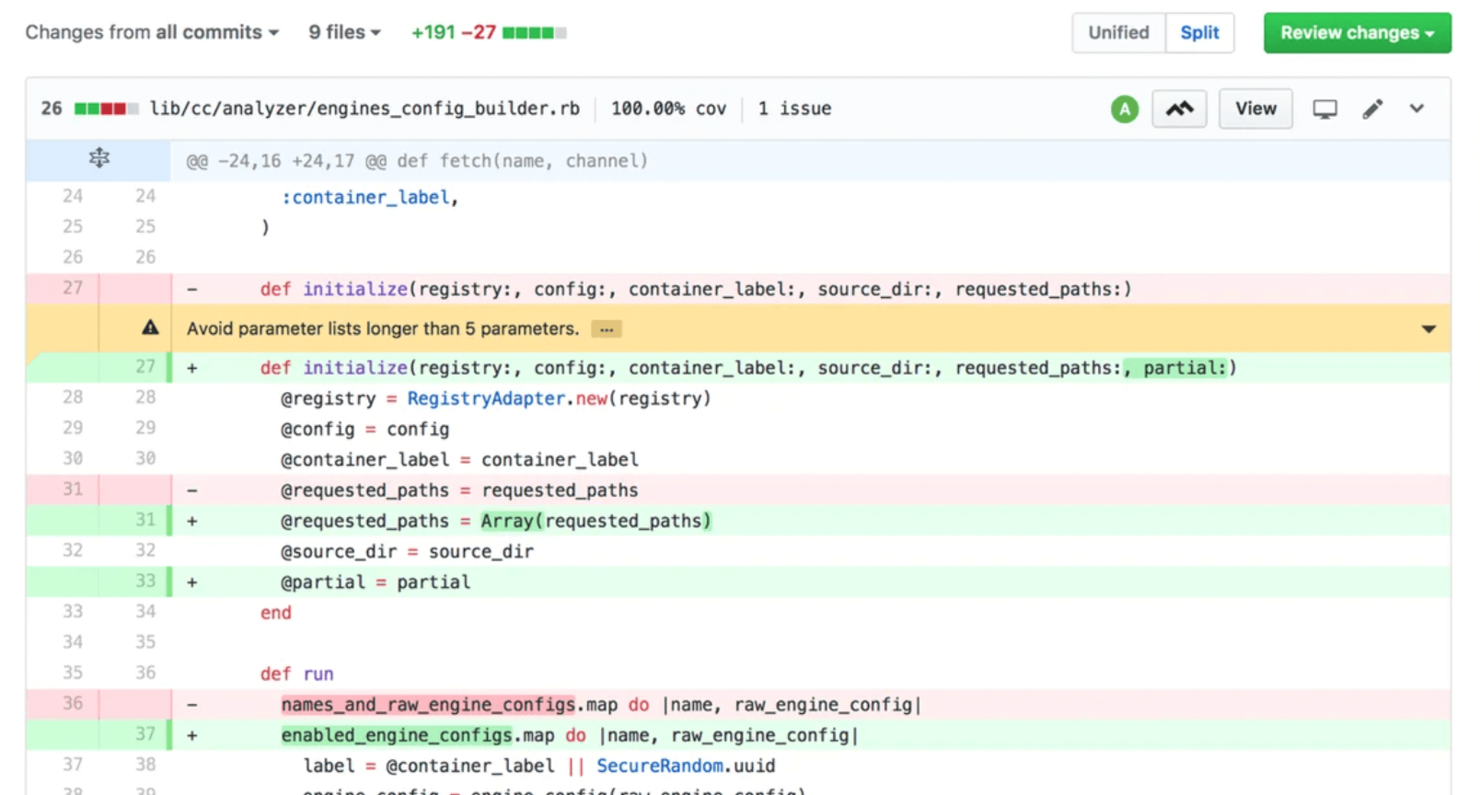Click the coverage blocks next to "26"
This screenshot has width=1480, height=795.
point(107,108)
